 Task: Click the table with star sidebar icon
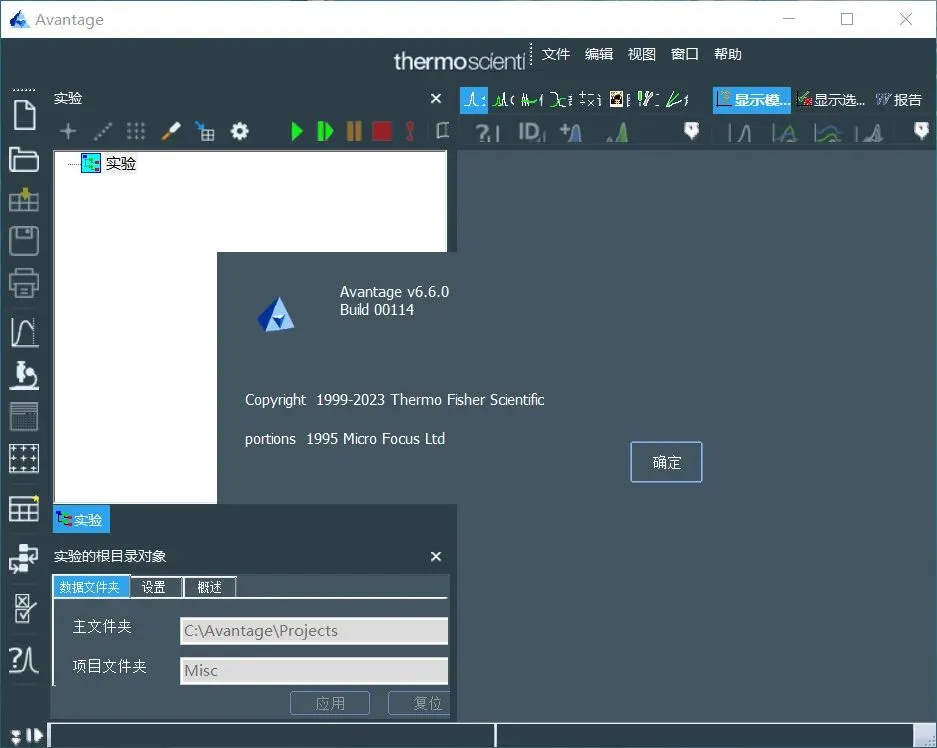click(x=24, y=508)
